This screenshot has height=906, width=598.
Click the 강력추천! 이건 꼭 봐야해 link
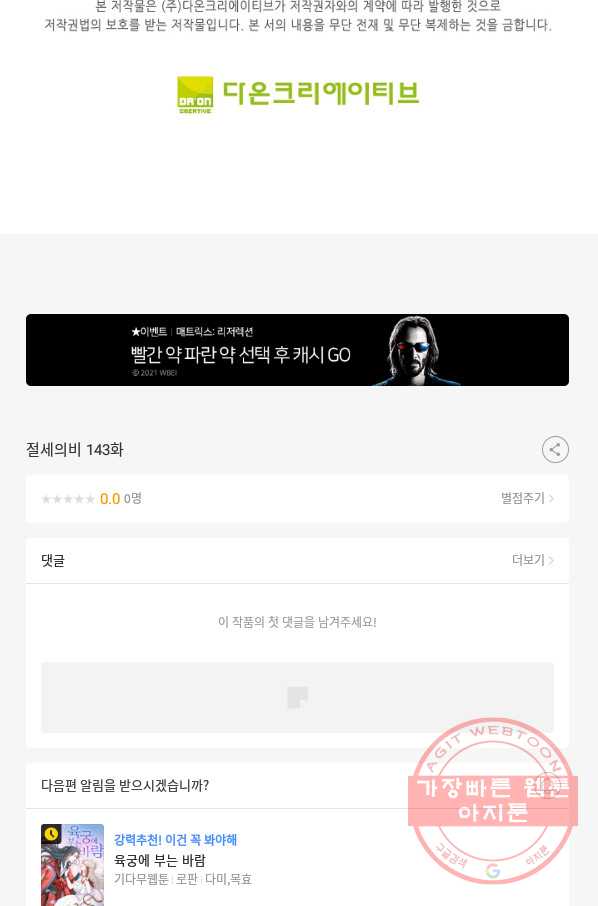point(176,840)
